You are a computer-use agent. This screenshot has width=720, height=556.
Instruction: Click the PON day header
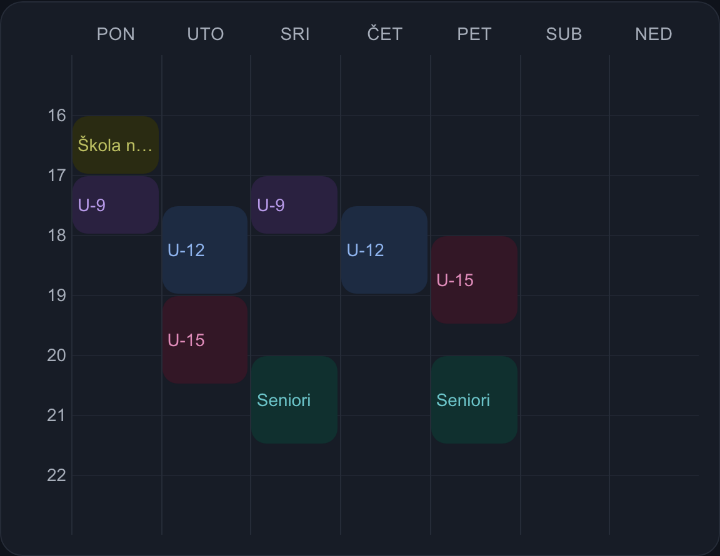point(116,34)
